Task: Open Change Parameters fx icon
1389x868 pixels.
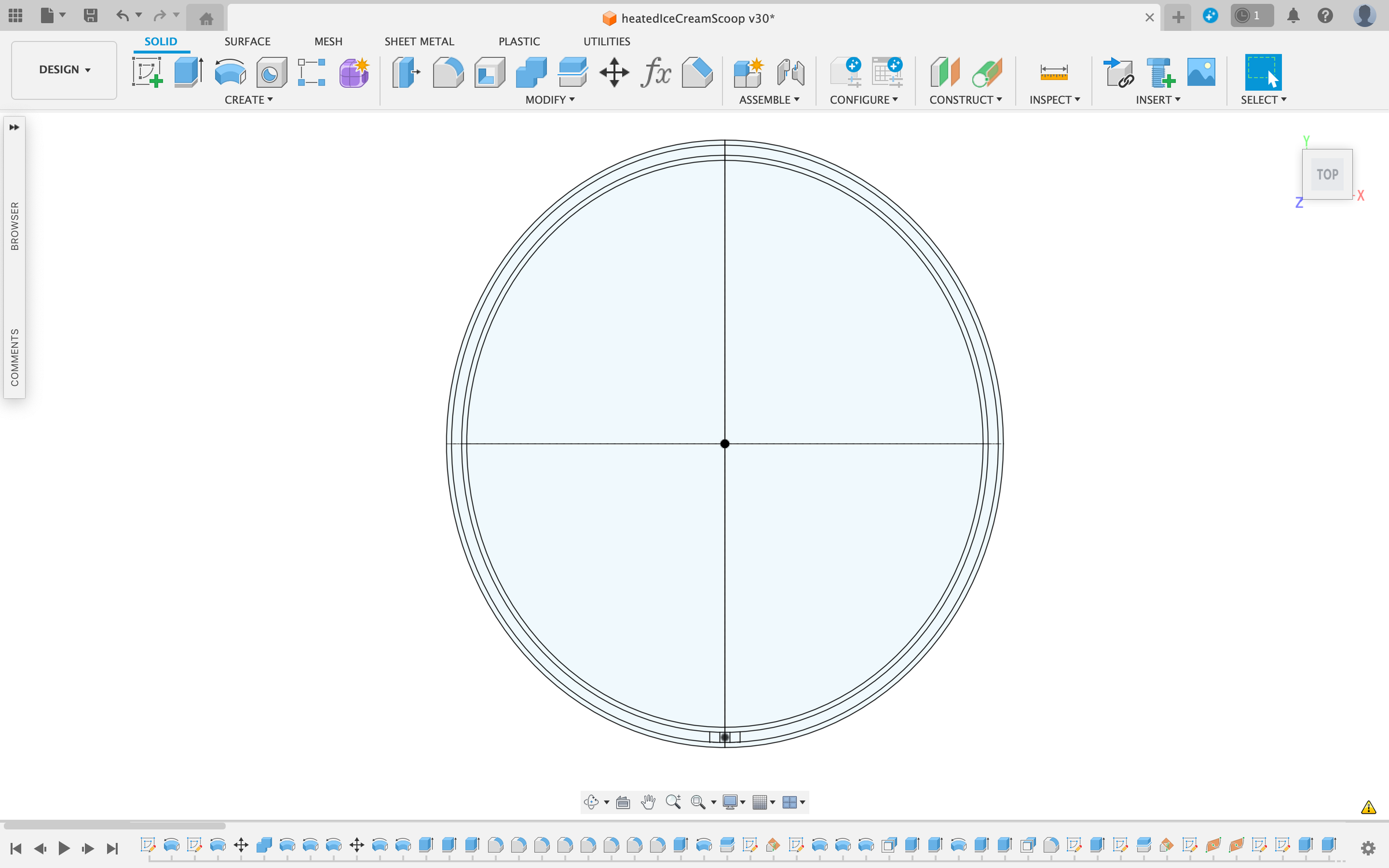Action: point(656,72)
